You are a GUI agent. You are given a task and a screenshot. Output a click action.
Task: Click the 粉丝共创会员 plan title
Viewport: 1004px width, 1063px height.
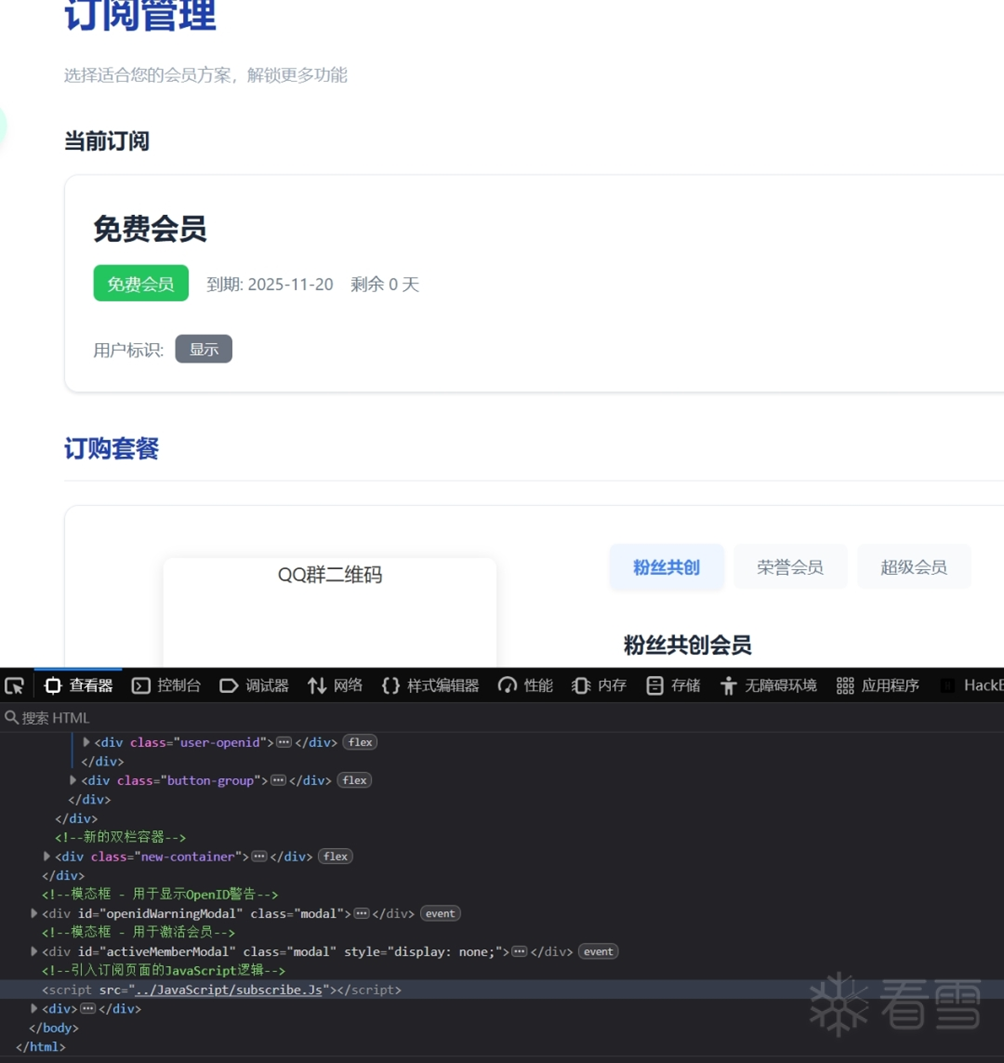687,645
